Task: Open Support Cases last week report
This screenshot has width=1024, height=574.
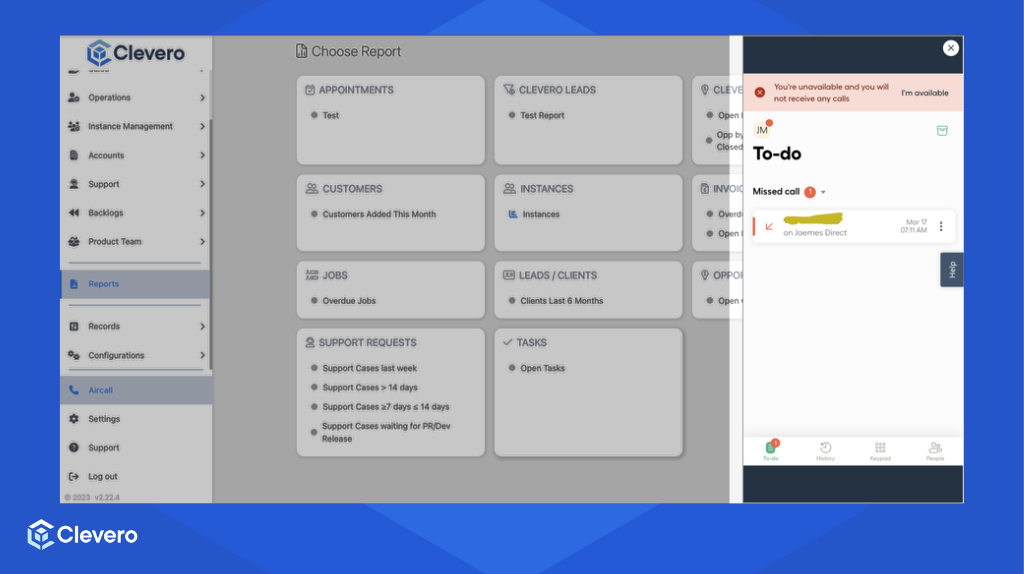Action: (369, 368)
